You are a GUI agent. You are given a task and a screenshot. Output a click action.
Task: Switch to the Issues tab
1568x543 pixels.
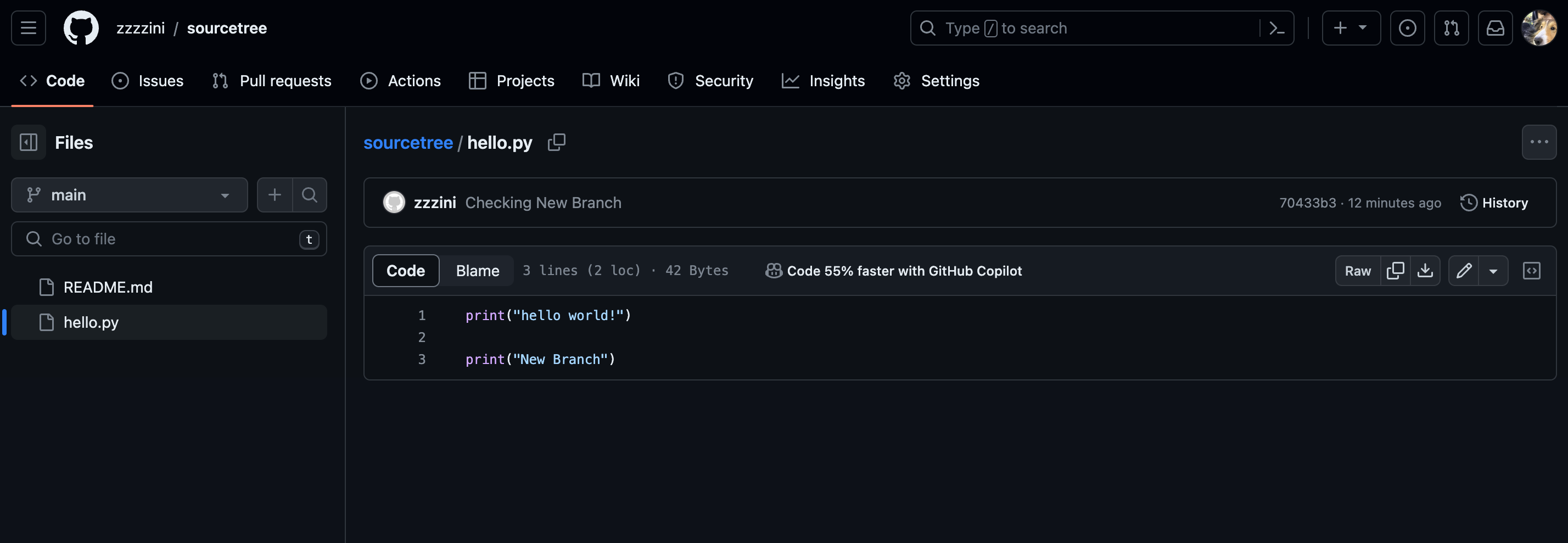(x=147, y=80)
